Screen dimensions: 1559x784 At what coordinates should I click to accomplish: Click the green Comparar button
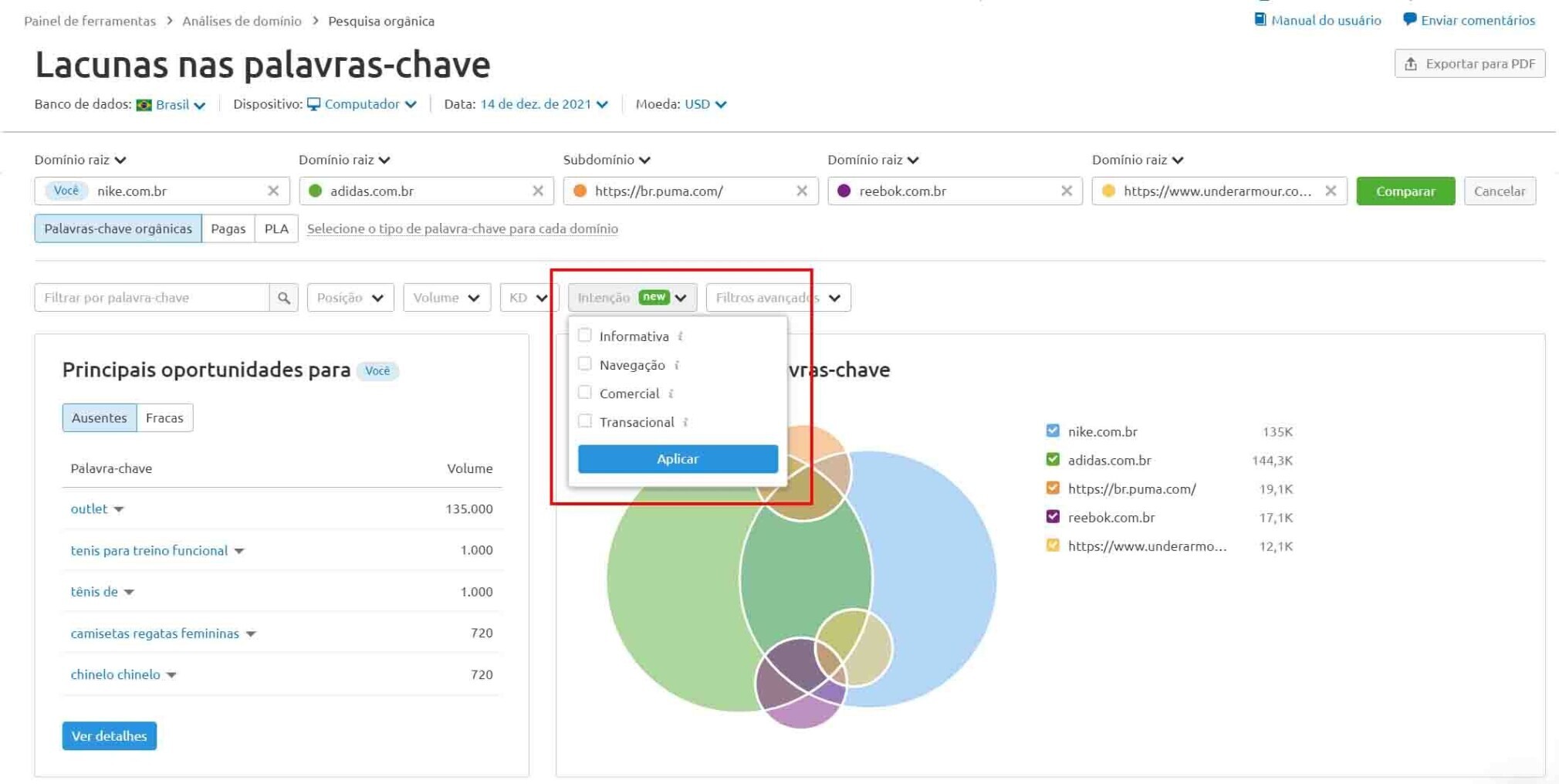click(x=1405, y=191)
